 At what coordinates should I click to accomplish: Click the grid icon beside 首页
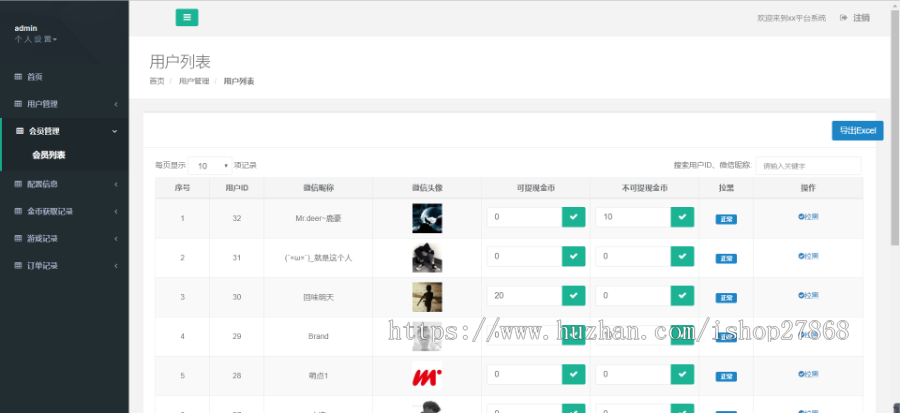point(18,77)
